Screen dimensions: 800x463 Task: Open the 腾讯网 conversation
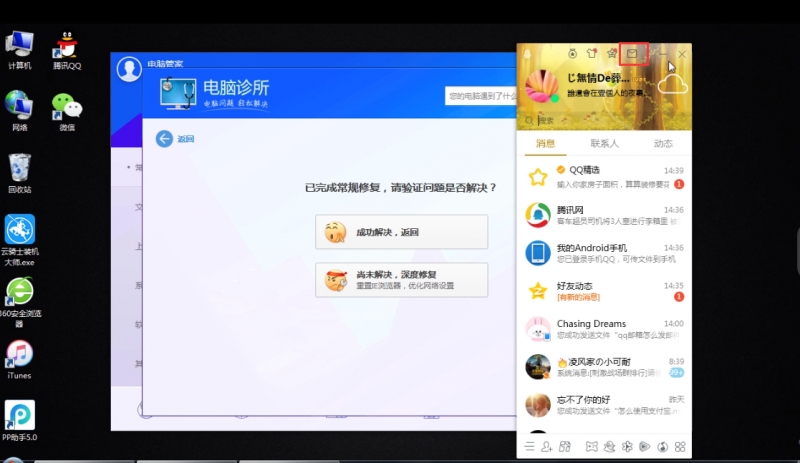[604, 215]
